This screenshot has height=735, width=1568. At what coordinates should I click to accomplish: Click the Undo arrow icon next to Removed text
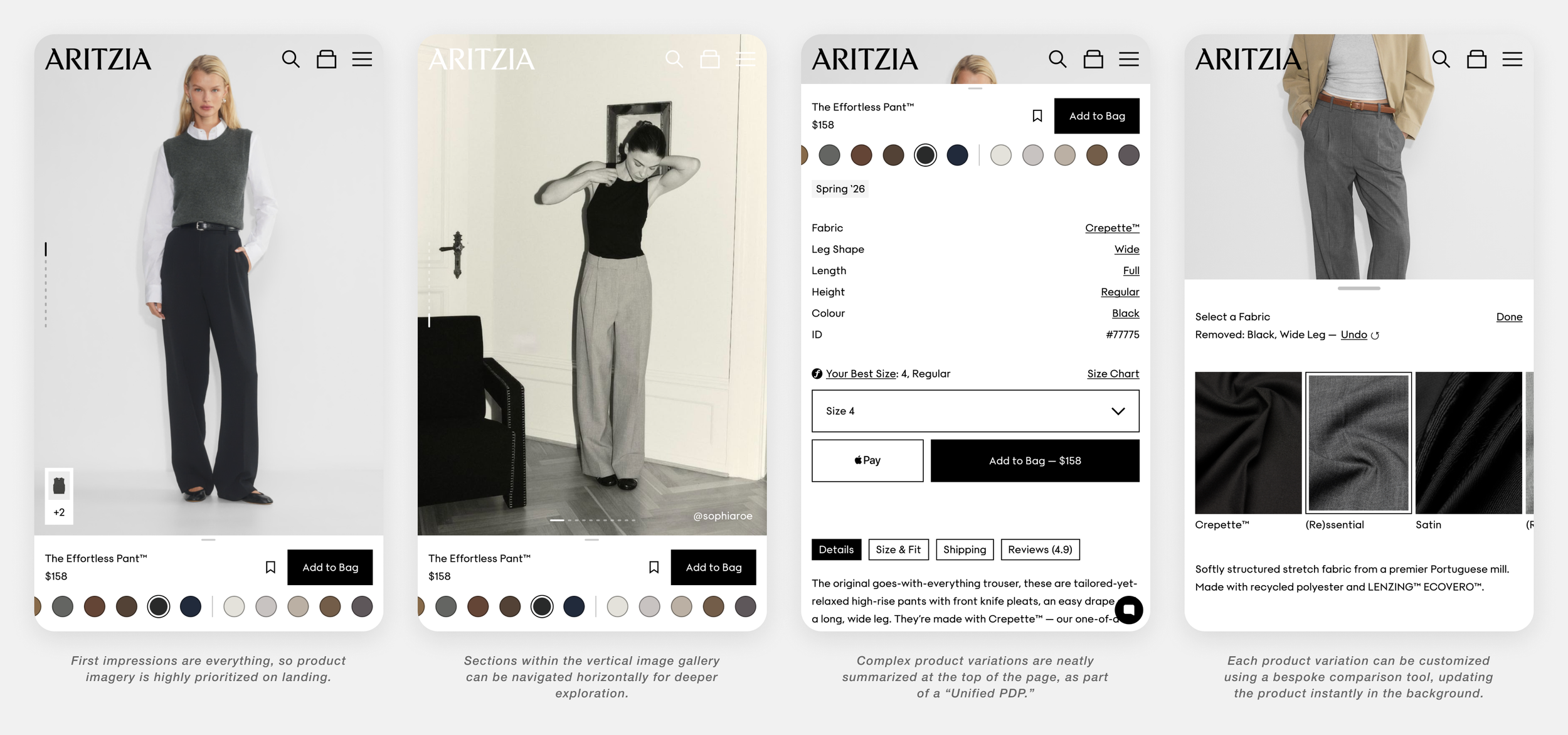tap(1375, 336)
